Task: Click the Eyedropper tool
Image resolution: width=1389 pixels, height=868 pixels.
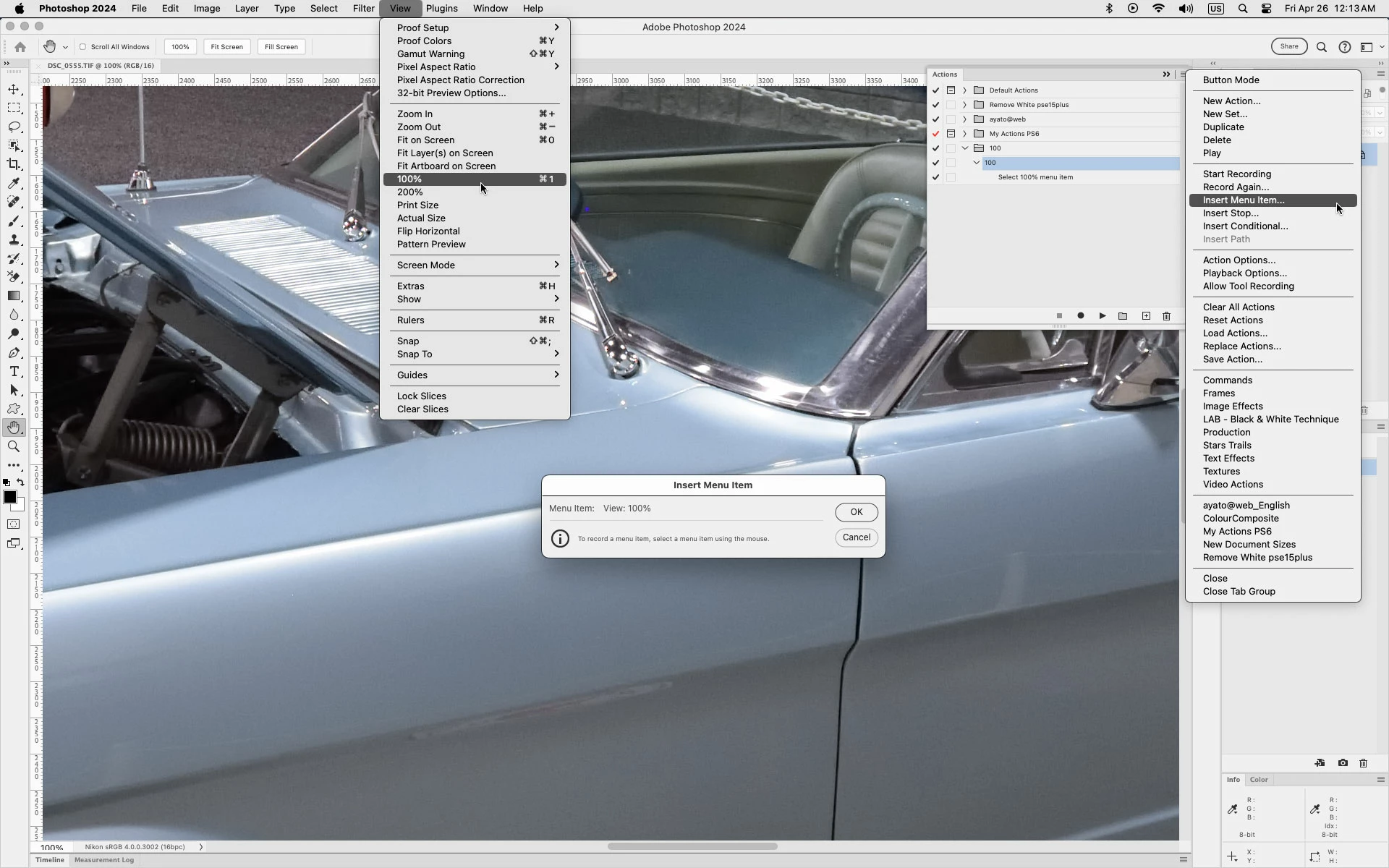Action: 14,183
